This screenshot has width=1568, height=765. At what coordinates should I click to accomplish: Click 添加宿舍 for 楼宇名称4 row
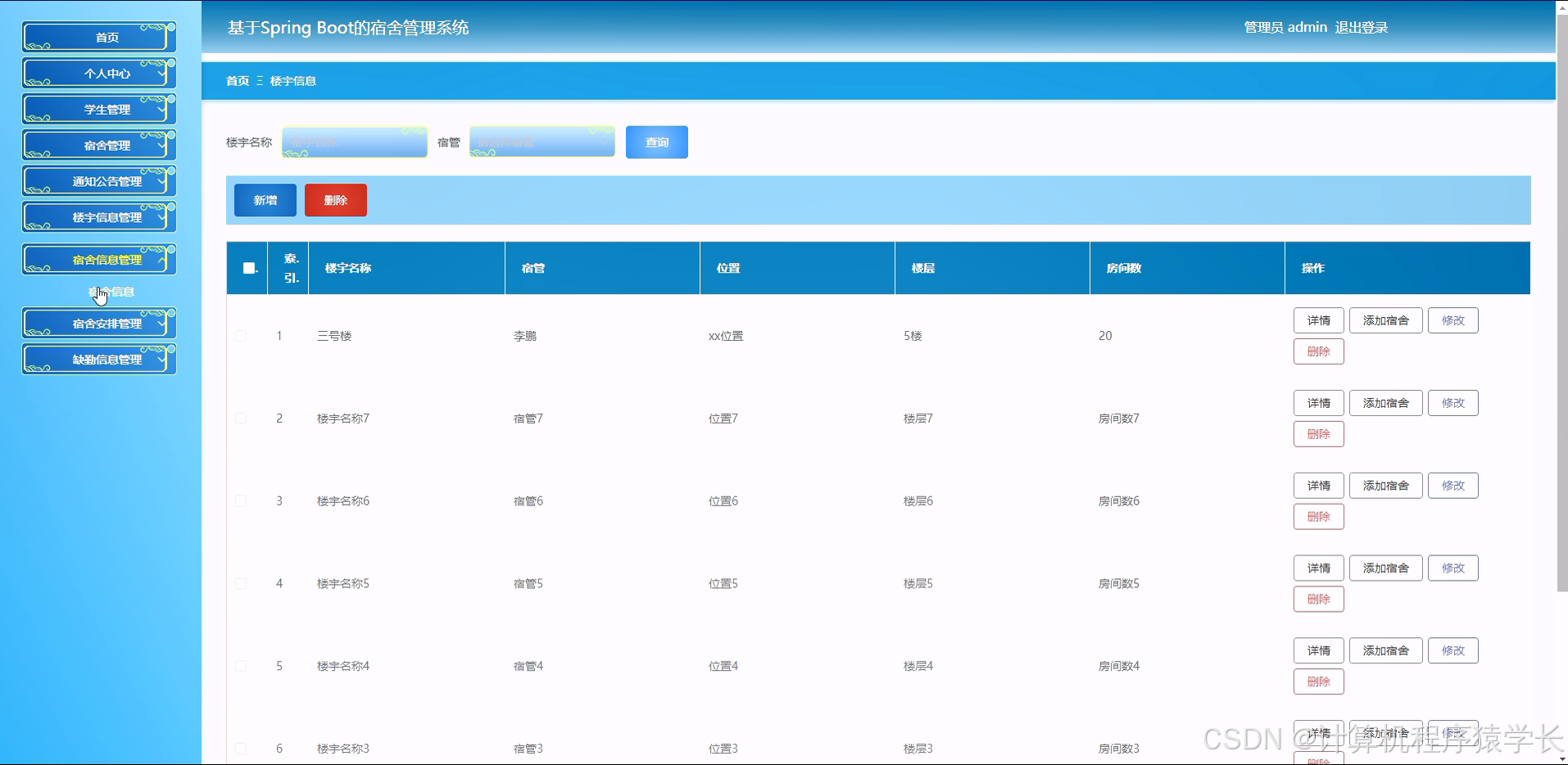[1386, 651]
